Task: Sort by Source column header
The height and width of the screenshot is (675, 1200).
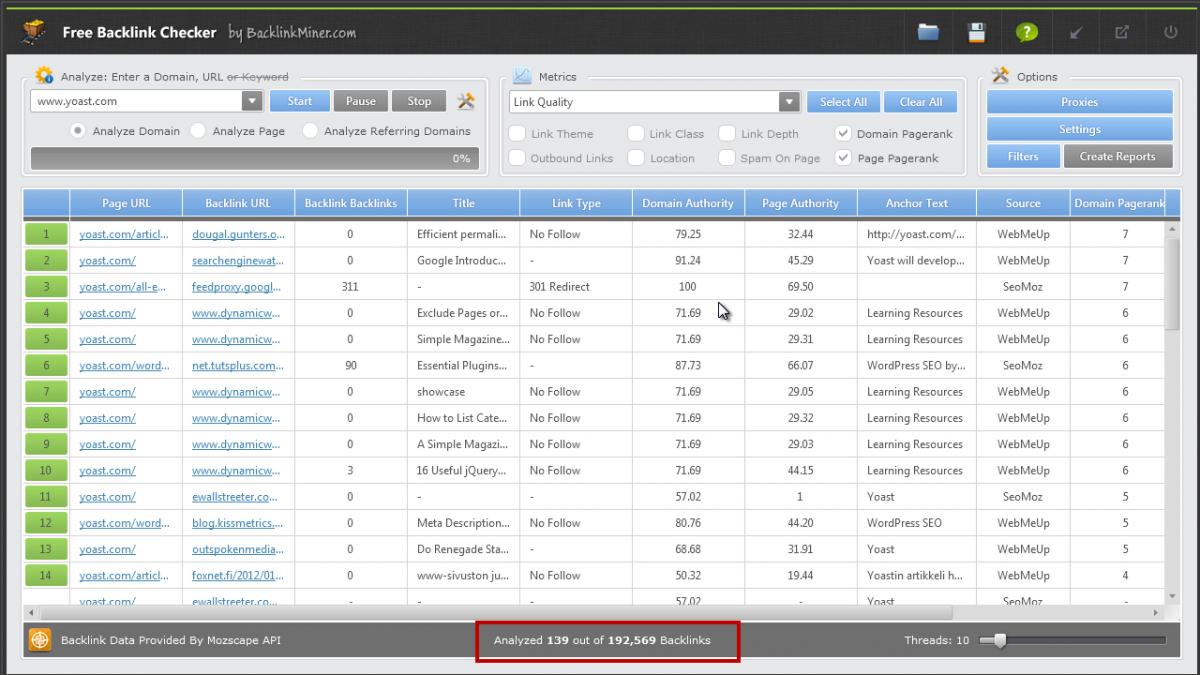Action: tap(1023, 203)
